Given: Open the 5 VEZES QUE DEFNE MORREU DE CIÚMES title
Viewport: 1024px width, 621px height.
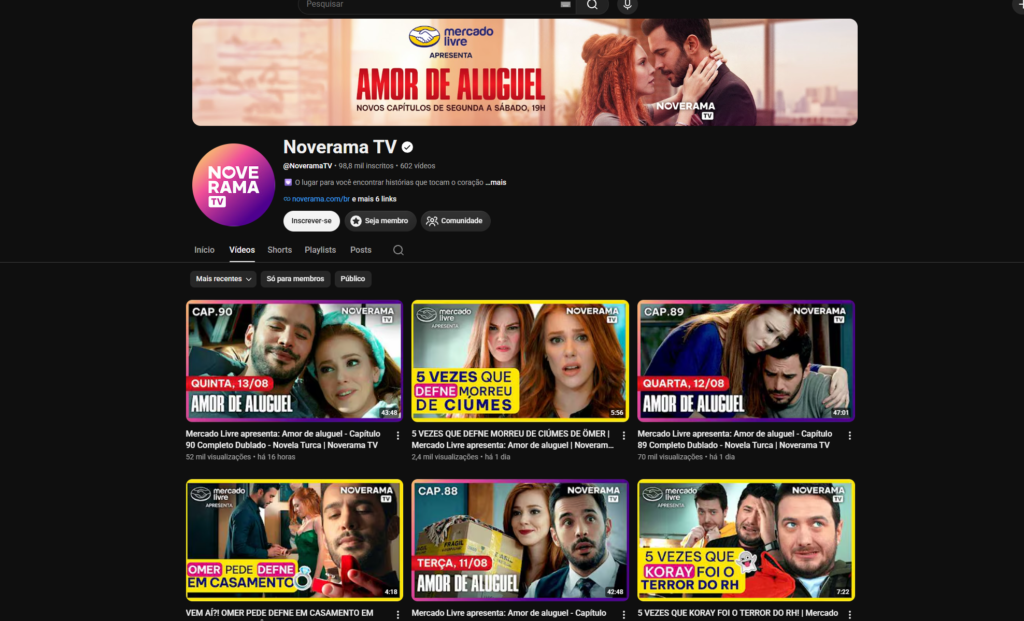Looking at the screenshot, I should 513,439.
